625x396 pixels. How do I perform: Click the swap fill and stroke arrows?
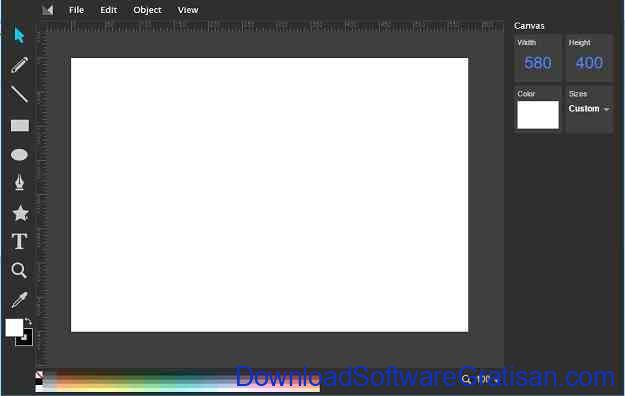point(28,321)
